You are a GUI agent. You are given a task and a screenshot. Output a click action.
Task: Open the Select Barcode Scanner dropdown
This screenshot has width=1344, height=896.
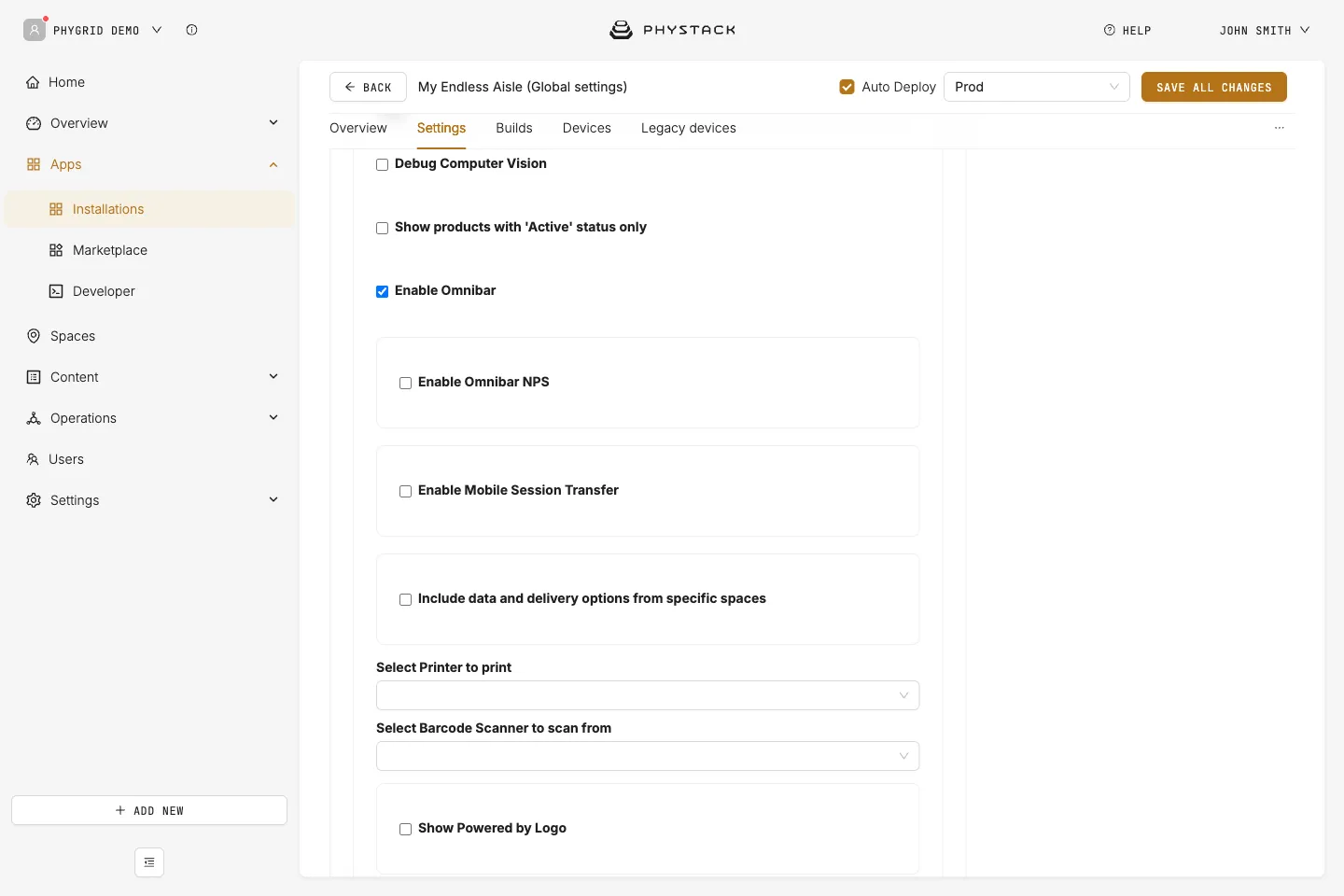pos(648,756)
